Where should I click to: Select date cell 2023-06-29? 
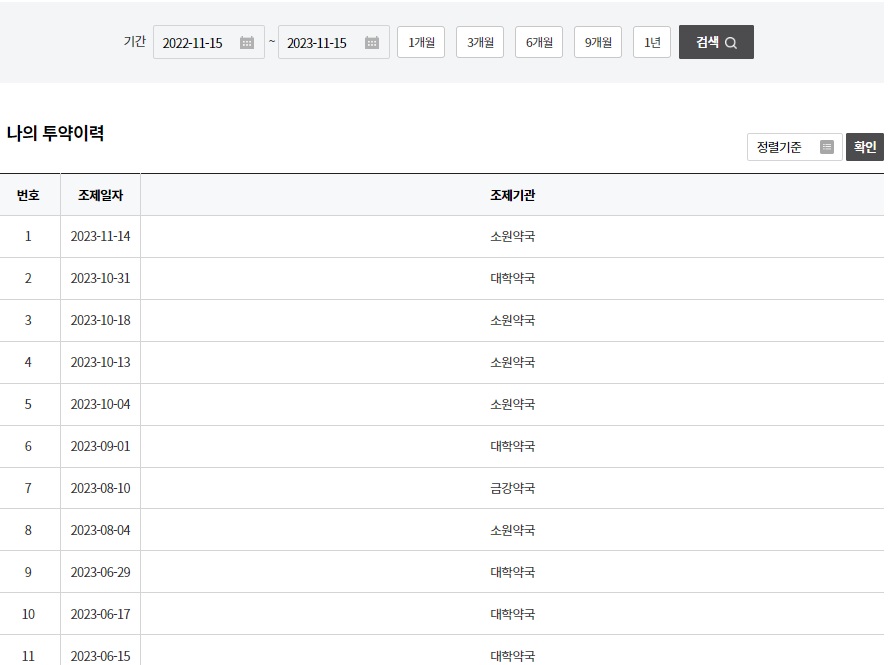coord(100,572)
